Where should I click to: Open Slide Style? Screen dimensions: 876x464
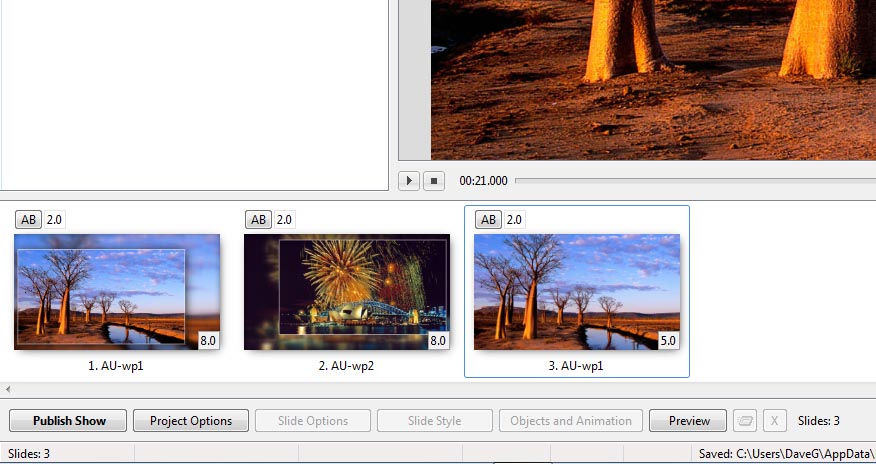tap(435, 420)
